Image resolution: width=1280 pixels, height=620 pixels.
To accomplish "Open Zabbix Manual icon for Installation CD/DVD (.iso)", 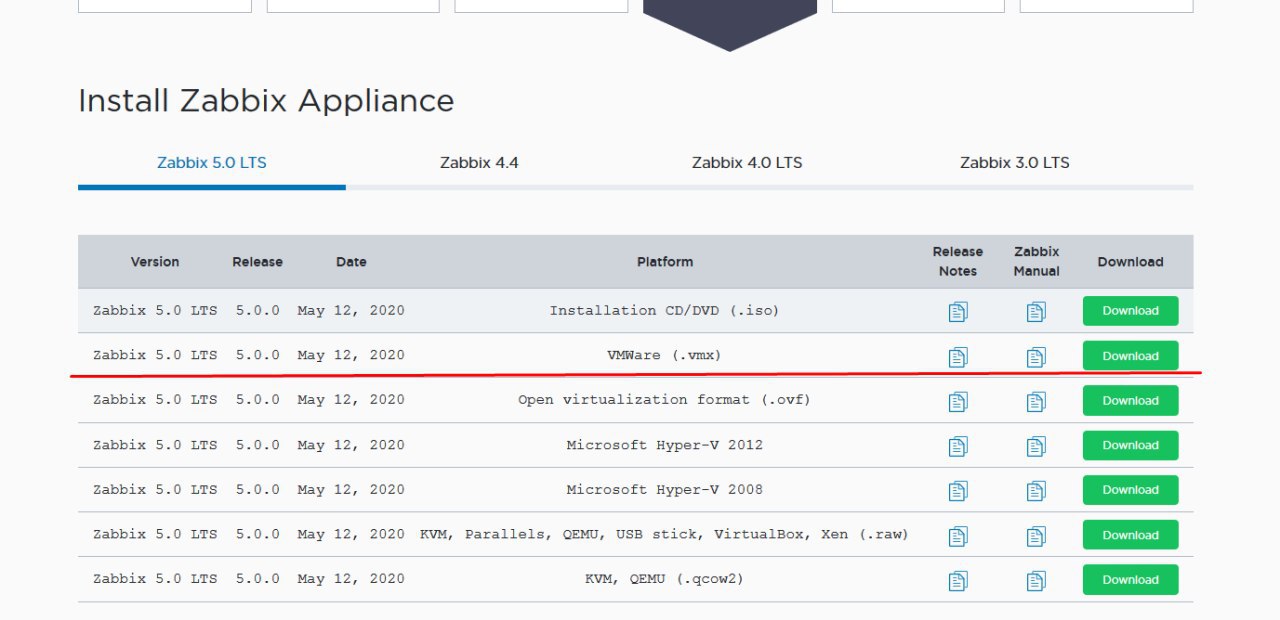I will (x=1036, y=312).
